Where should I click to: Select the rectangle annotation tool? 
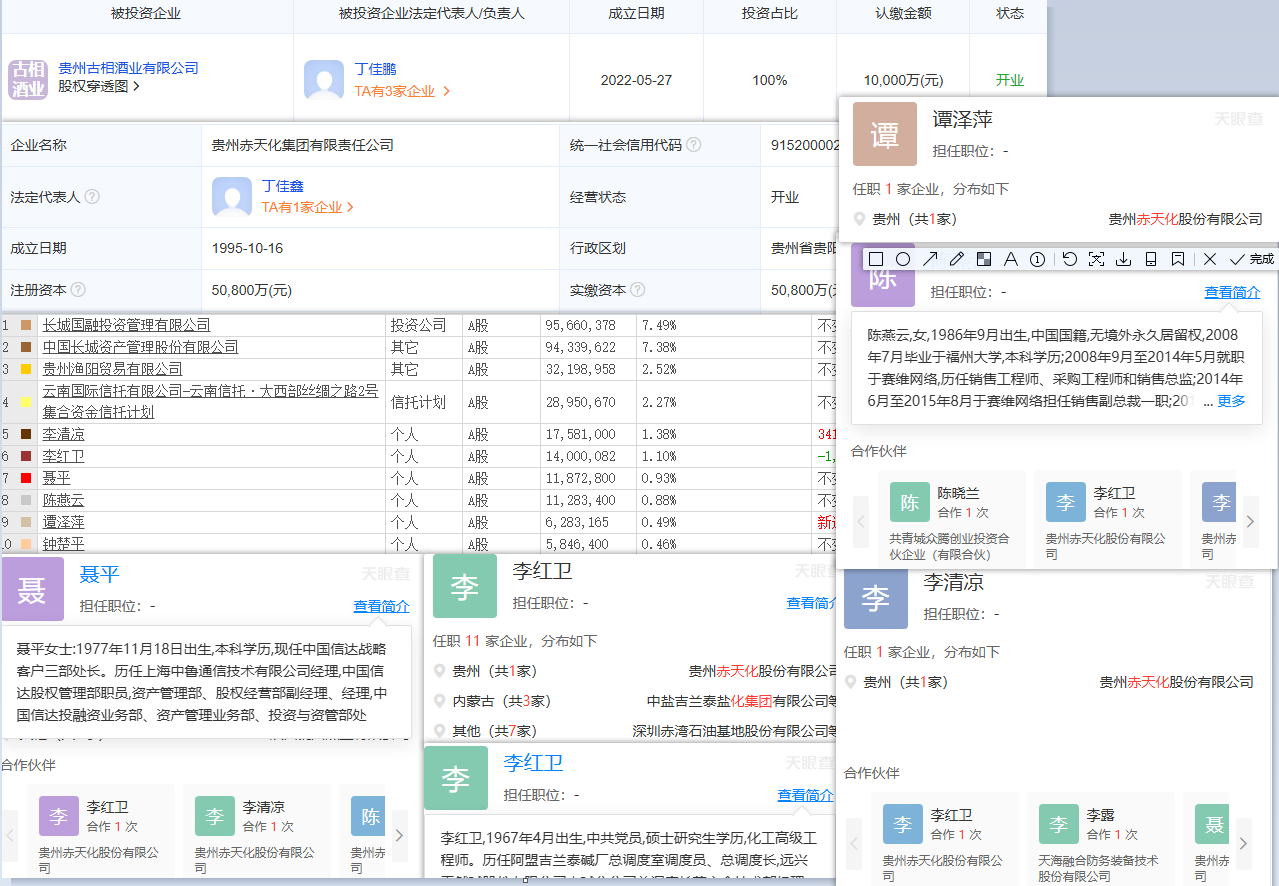pos(876,259)
